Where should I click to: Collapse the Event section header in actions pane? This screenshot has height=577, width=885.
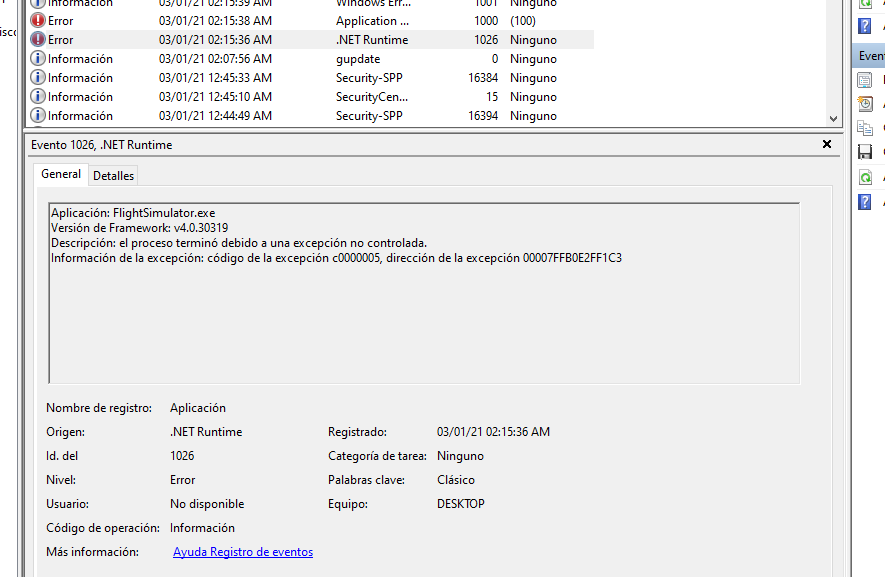tap(869, 56)
